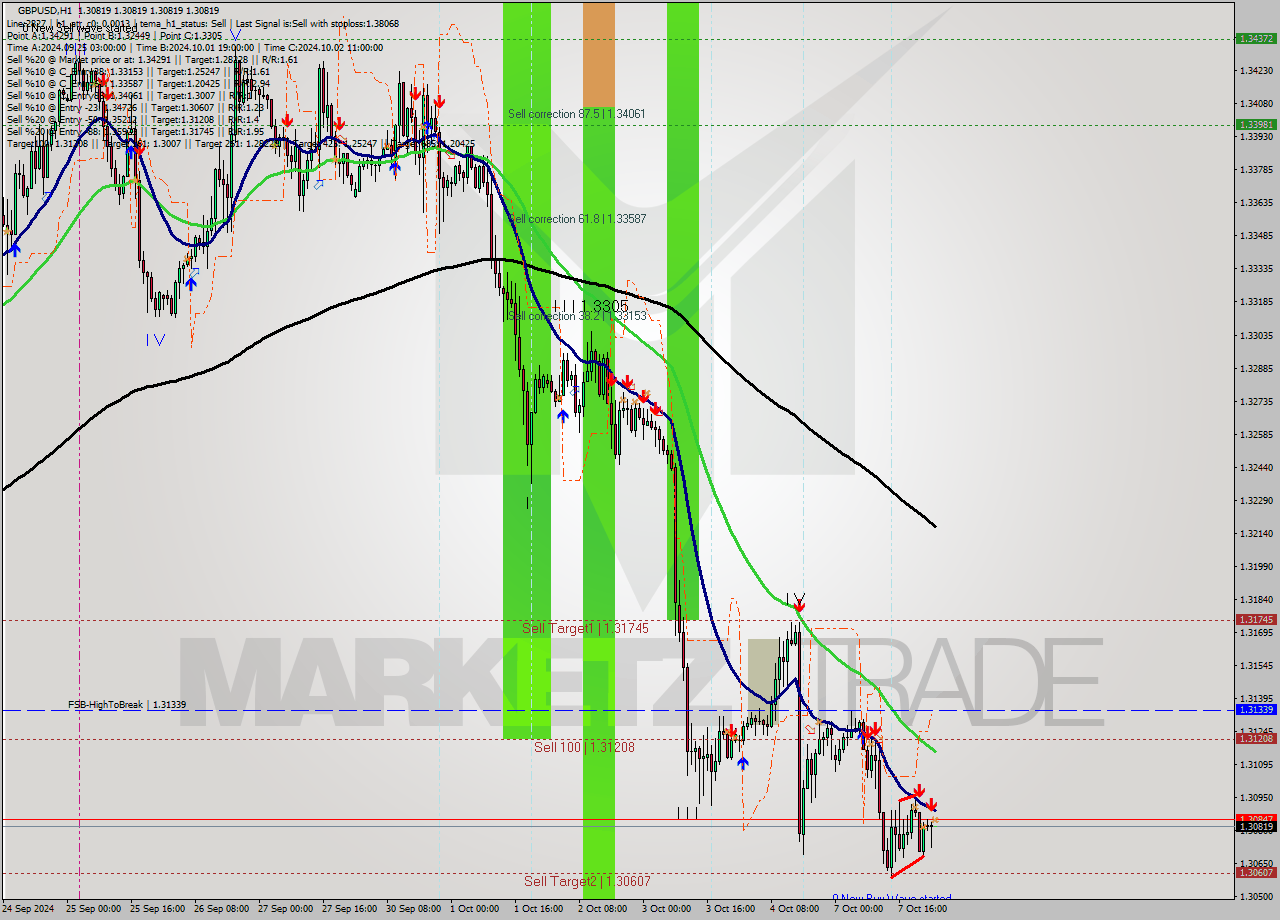The image size is (1280, 920).
Task: Click the 'Sell Target2 | 1.30607' label
Action: point(587,881)
